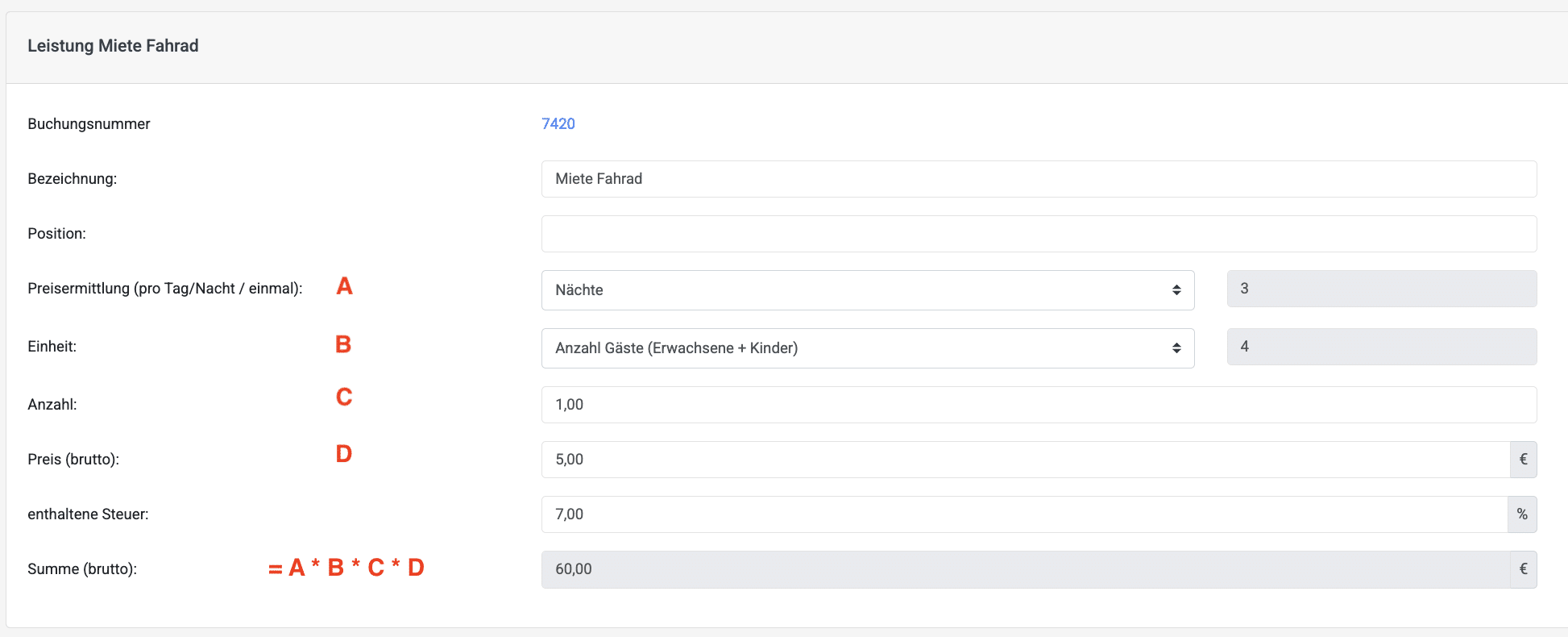Viewport: 1568px width, 637px height.
Task: Click the red letter D annotation
Action: [x=344, y=454]
